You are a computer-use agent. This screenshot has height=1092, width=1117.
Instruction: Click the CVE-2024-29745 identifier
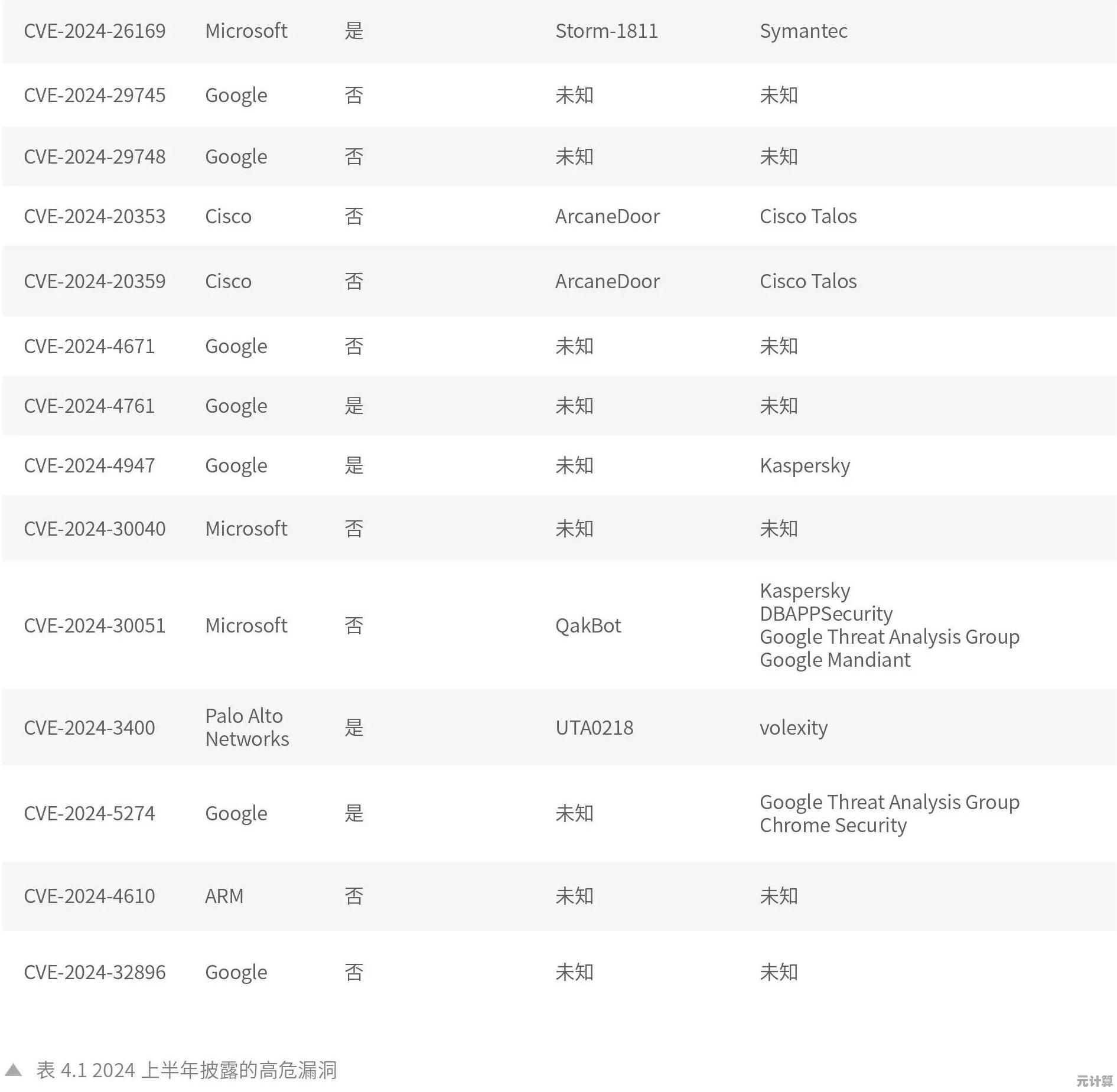point(95,95)
